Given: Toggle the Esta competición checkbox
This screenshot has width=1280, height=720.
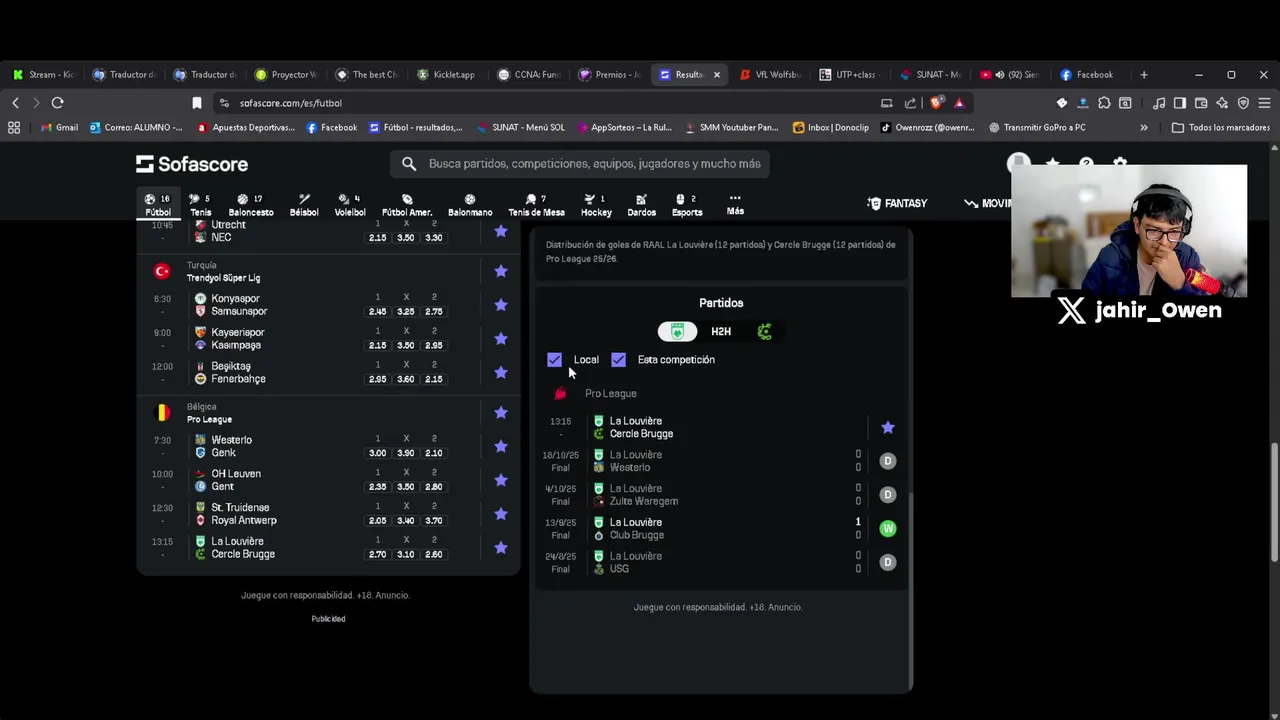Looking at the screenshot, I should point(618,360).
